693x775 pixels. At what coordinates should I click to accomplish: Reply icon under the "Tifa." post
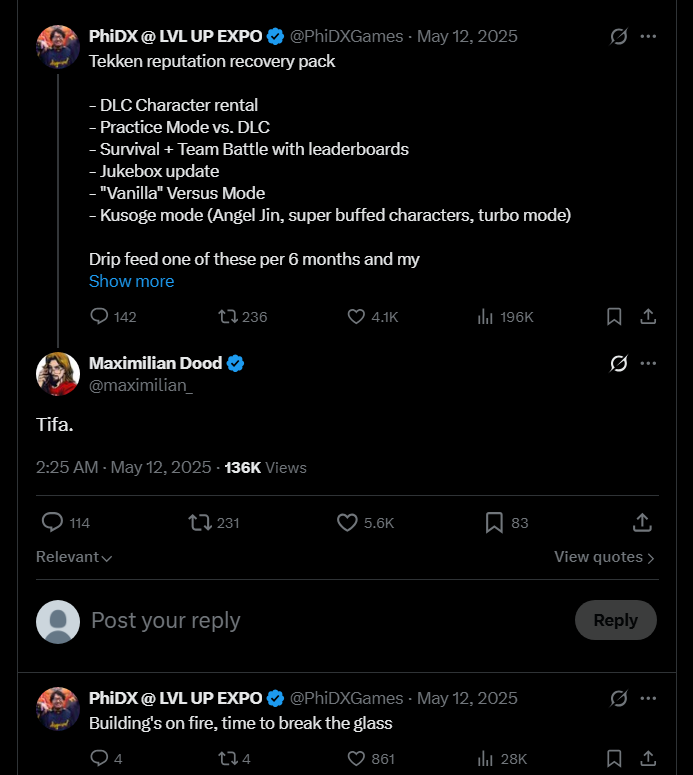pyautogui.click(x=52, y=523)
